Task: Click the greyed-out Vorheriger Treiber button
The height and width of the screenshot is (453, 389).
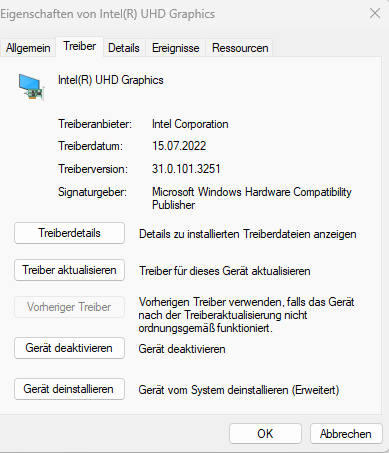Action: (69, 307)
